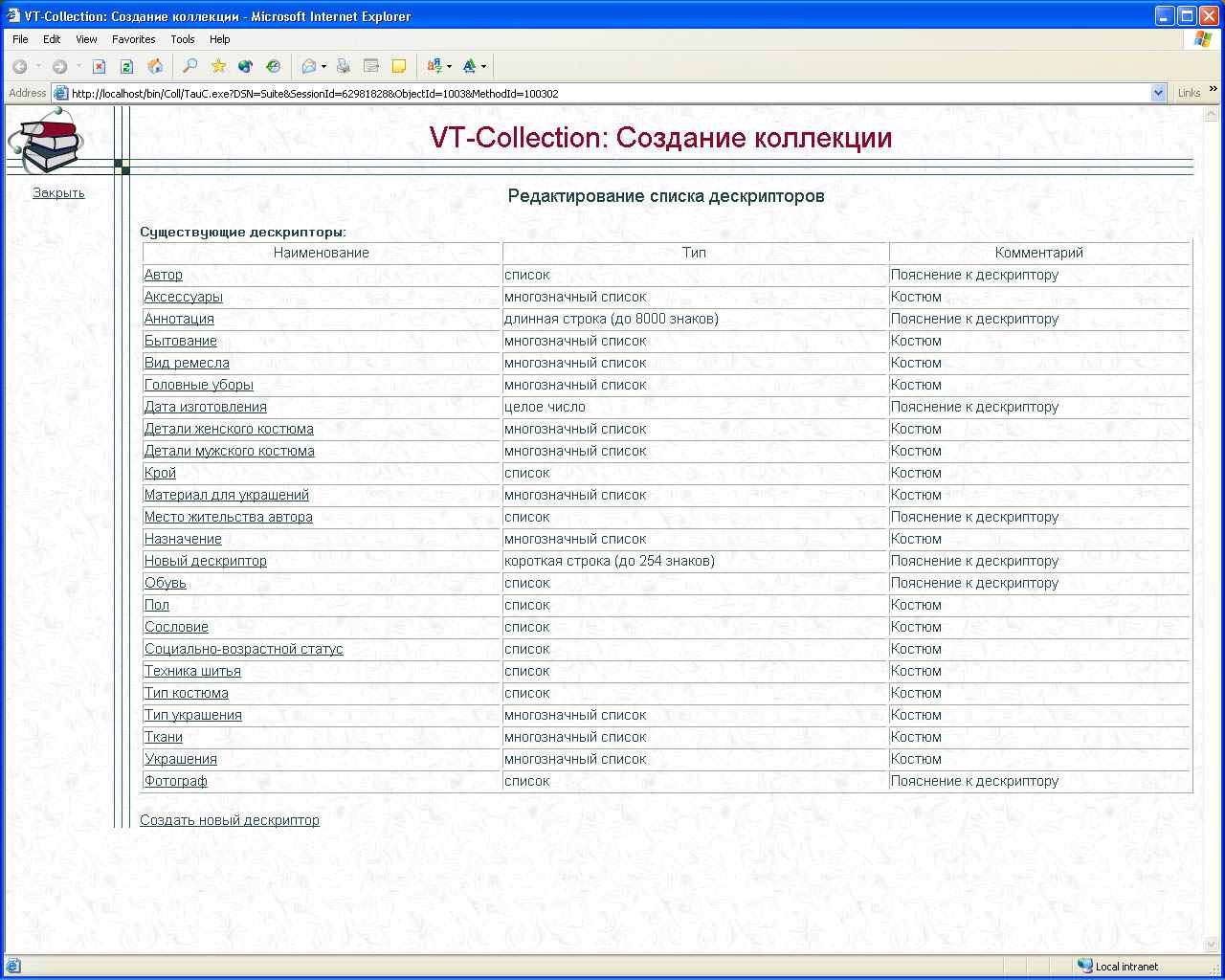1225x980 pixels.
Task: Open the Тип костюма descriptor link
Action: tap(187, 693)
